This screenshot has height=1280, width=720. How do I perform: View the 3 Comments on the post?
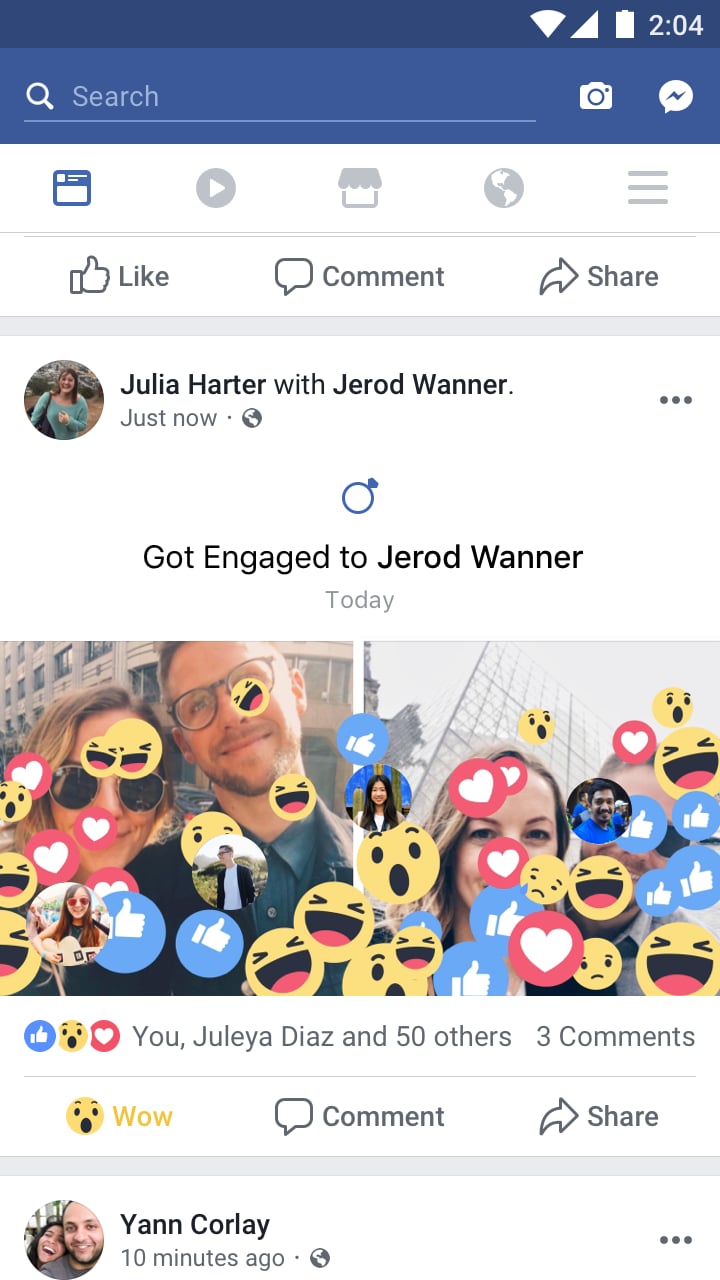click(616, 1036)
